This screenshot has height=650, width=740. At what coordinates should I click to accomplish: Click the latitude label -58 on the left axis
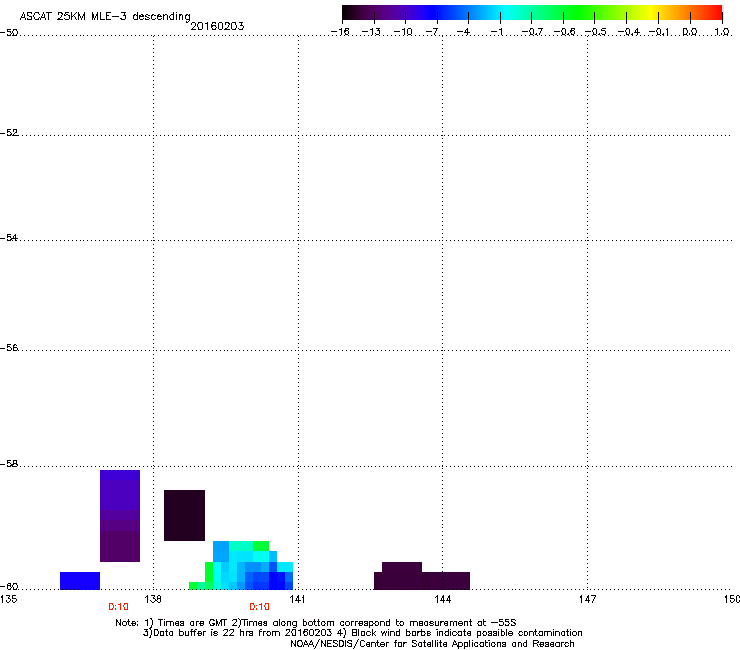coord(9,464)
